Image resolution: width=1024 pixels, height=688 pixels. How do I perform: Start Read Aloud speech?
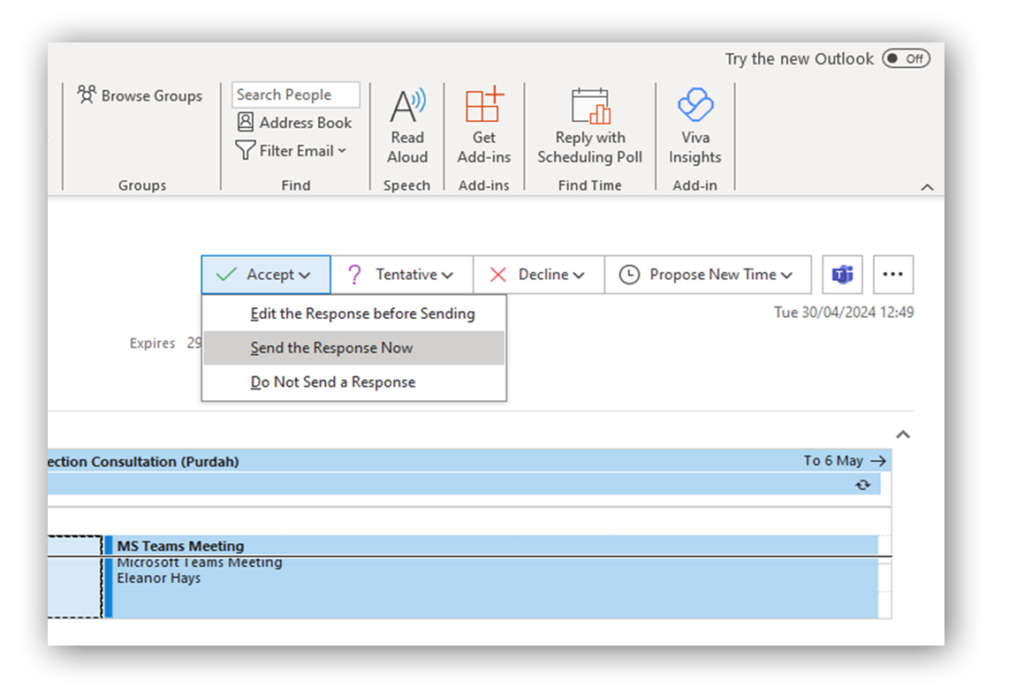[x=407, y=127]
